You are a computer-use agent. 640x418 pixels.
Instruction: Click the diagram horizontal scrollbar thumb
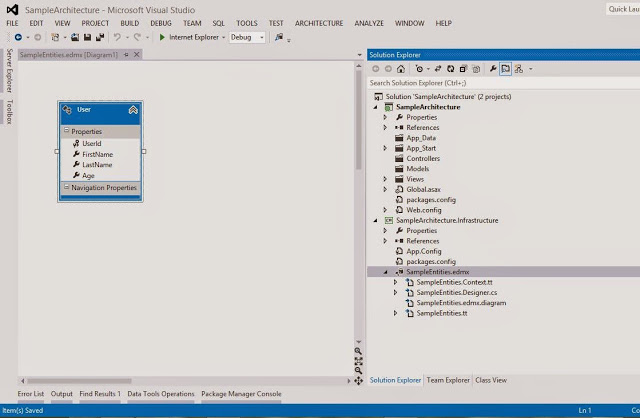point(80,381)
